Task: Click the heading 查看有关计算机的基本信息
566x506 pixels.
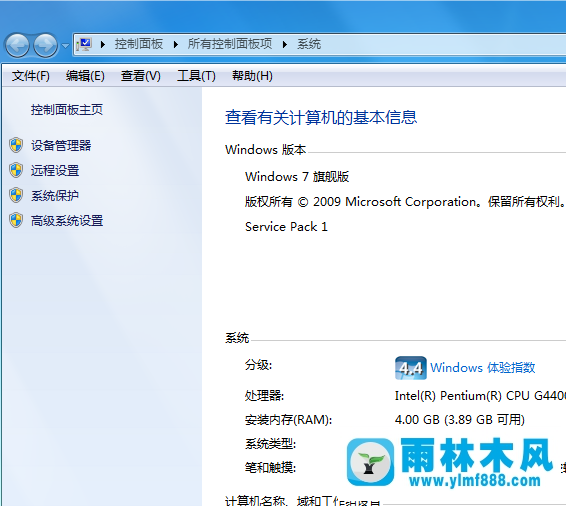Action: [321, 118]
